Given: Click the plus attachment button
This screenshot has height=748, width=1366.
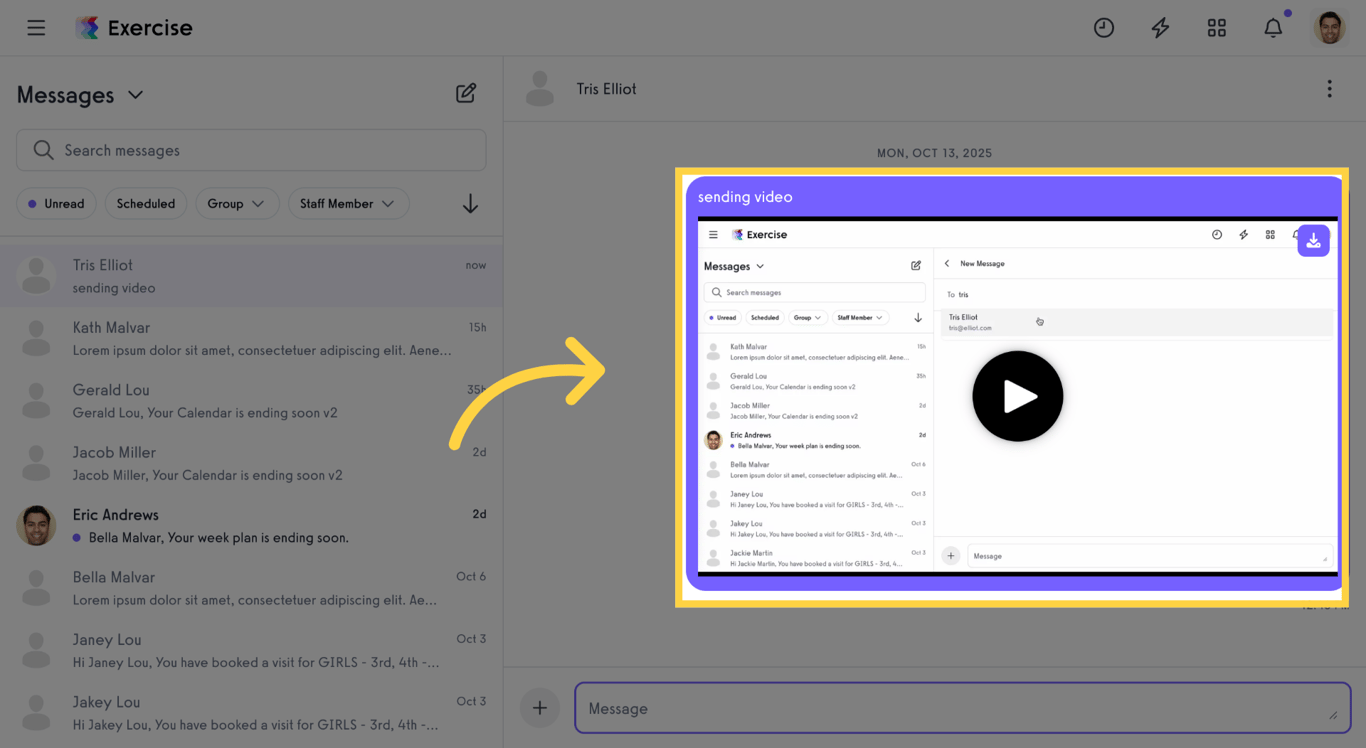Looking at the screenshot, I should pos(540,708).
